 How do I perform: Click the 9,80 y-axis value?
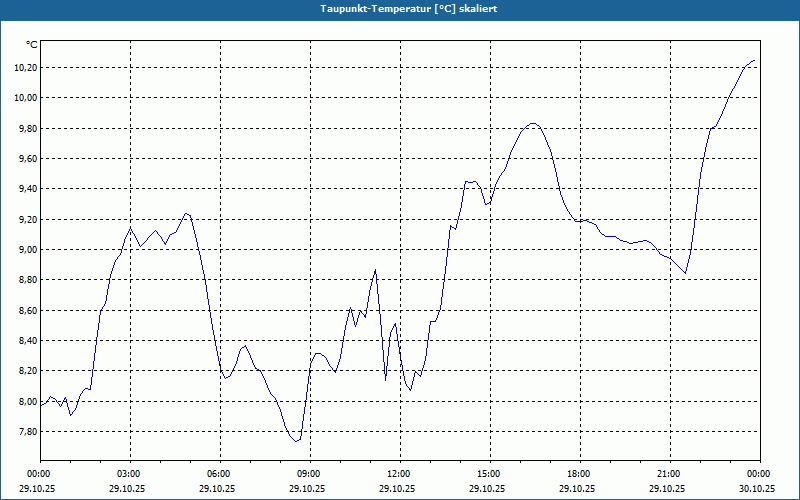29,129
